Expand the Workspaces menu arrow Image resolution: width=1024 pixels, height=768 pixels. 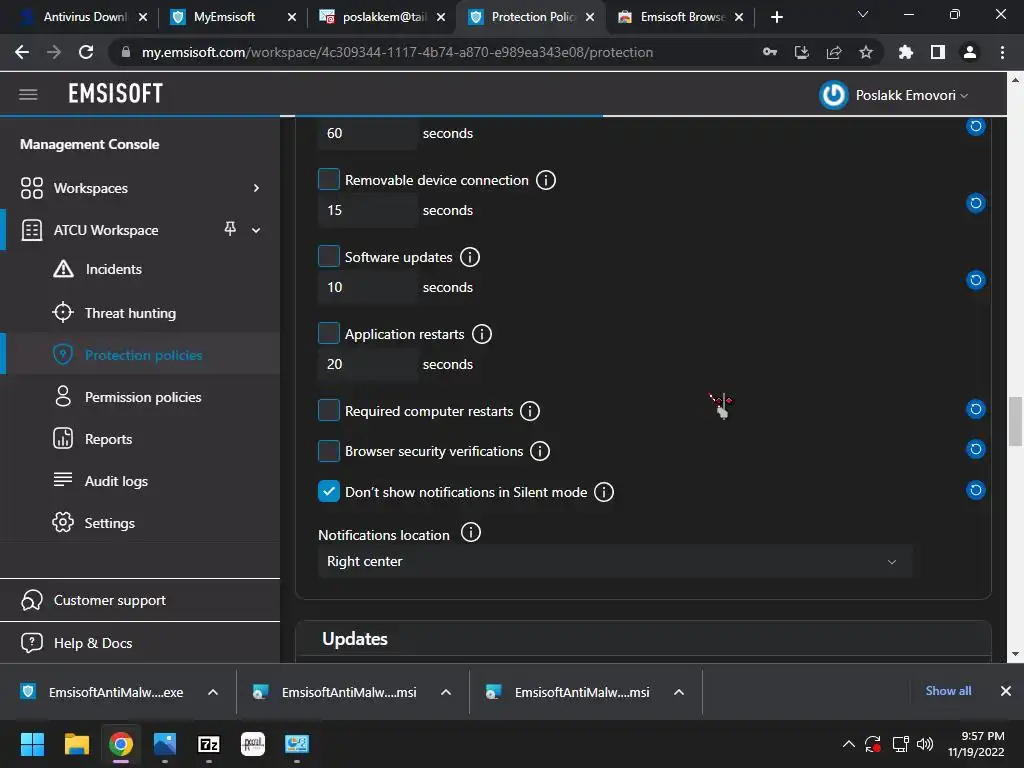point(256,188)
